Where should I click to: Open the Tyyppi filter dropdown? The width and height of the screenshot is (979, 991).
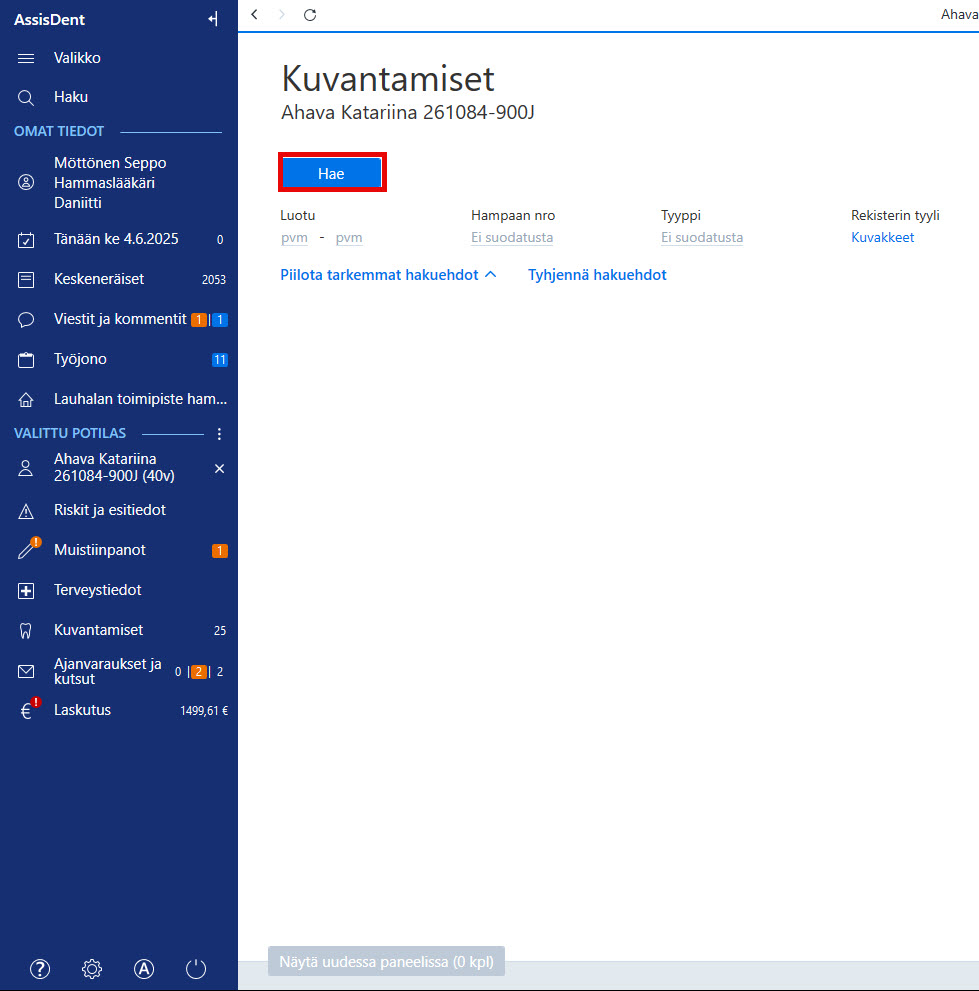702,238
